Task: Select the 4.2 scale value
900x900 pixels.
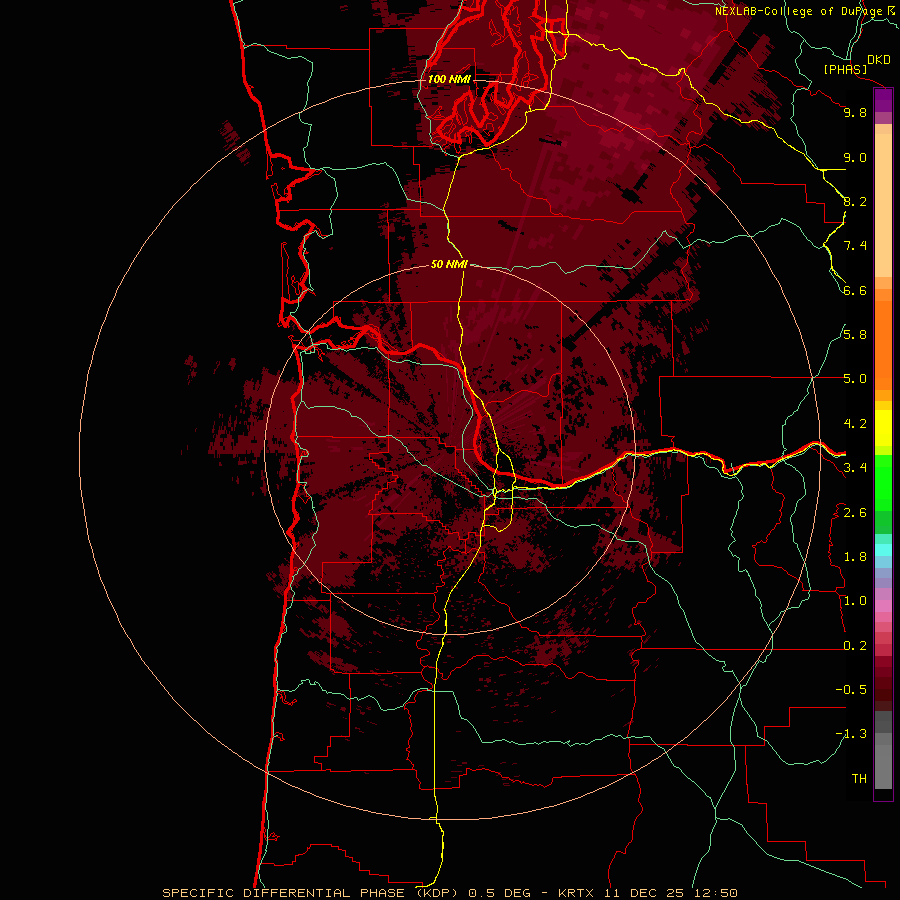Action: pos(855,424)
